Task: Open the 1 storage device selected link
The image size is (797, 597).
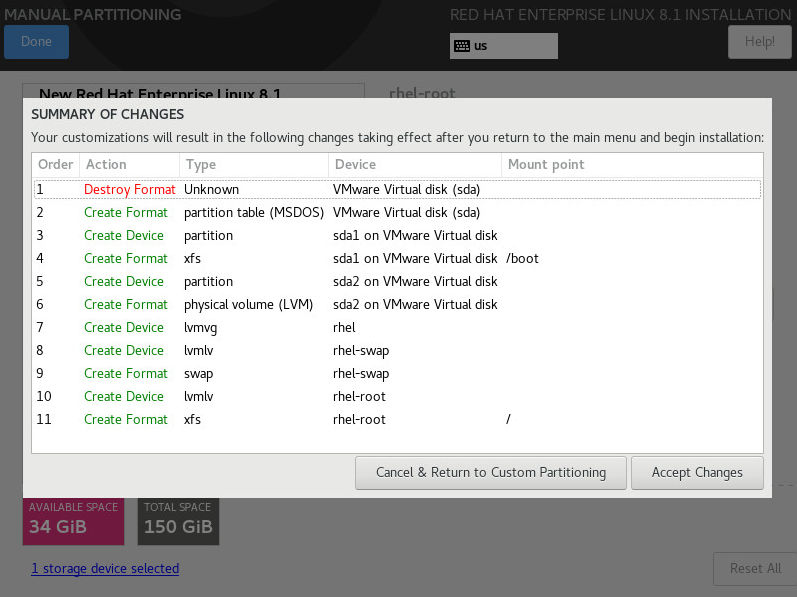Action: [x=105, y=569]
